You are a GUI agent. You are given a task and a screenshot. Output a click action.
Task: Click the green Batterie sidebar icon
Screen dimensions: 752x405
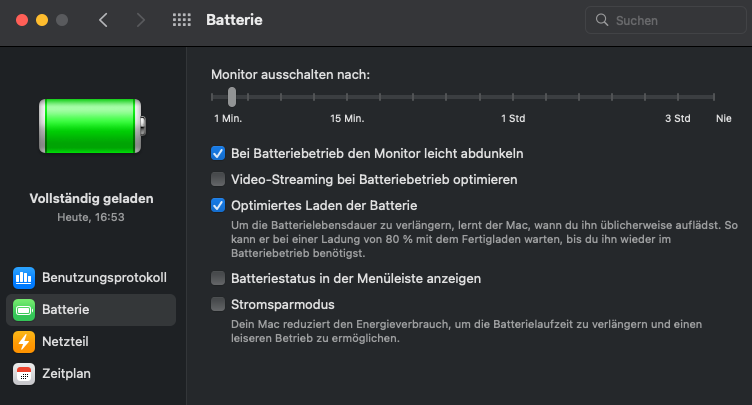(24, 310)
